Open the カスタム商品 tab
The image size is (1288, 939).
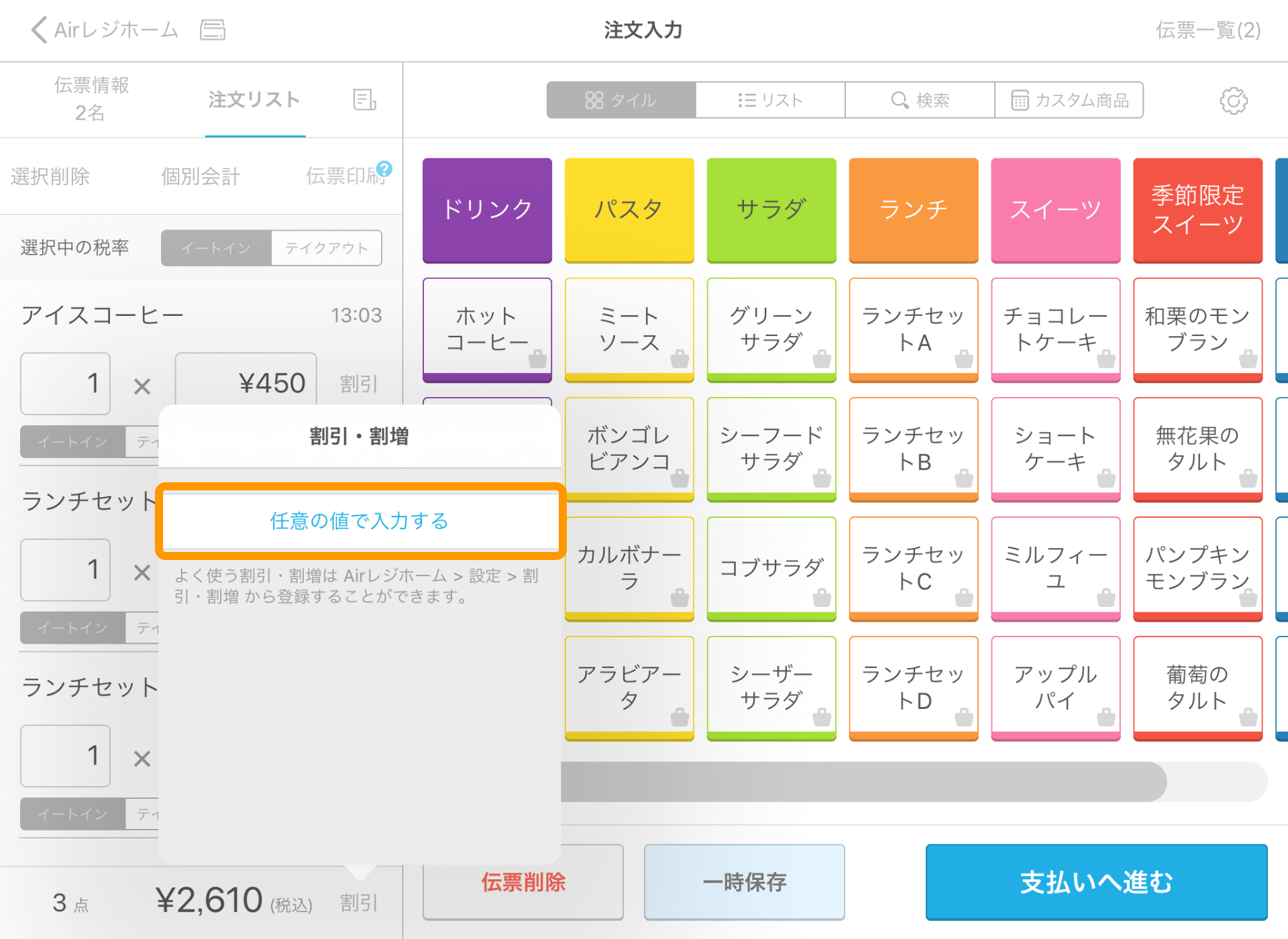tap(1069, 101)
